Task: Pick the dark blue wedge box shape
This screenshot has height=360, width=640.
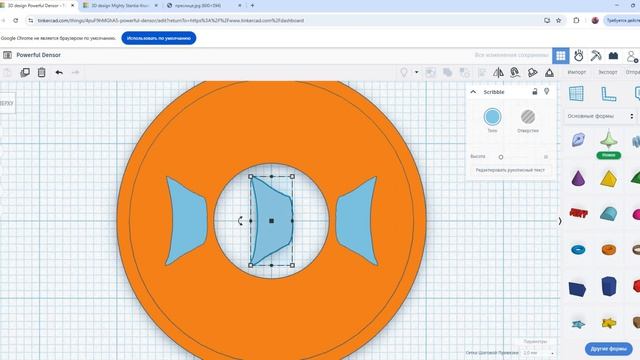Action: pyautogui.click(x=578, y=289)
